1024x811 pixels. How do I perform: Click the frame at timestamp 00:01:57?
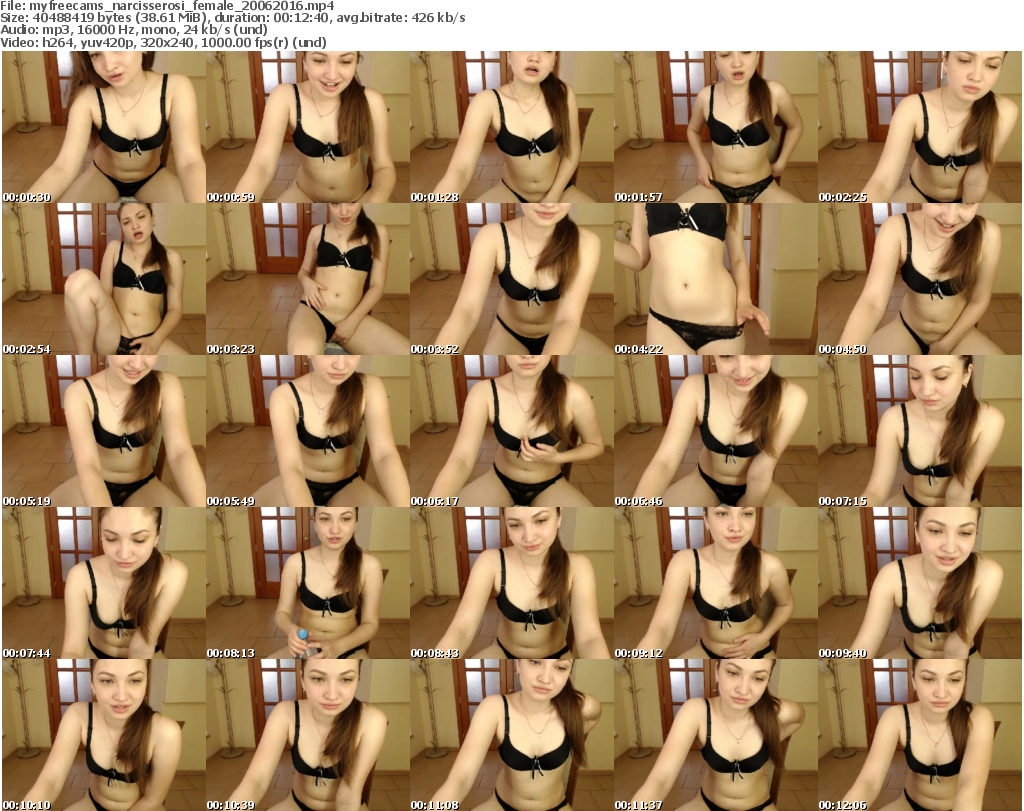pyautogui.click(x=716, y=127)
